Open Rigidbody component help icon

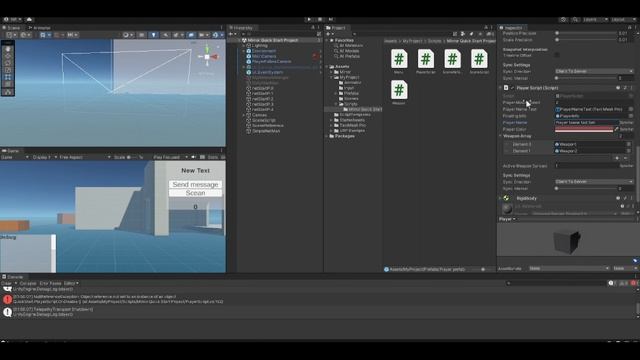tap(618, 198)
